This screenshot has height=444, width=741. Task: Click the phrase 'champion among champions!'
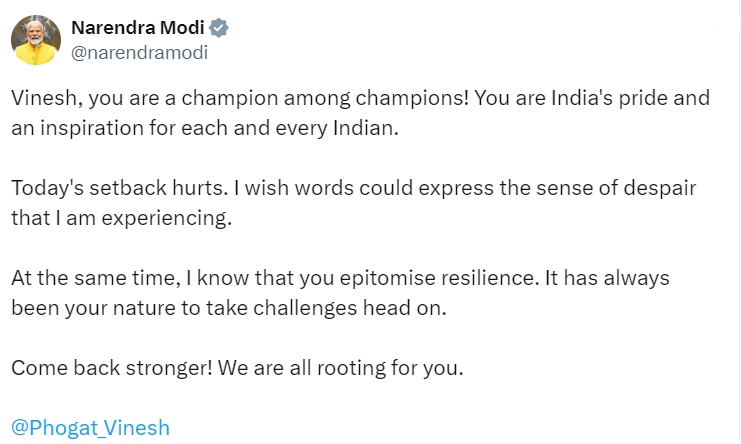click(325, 98)
